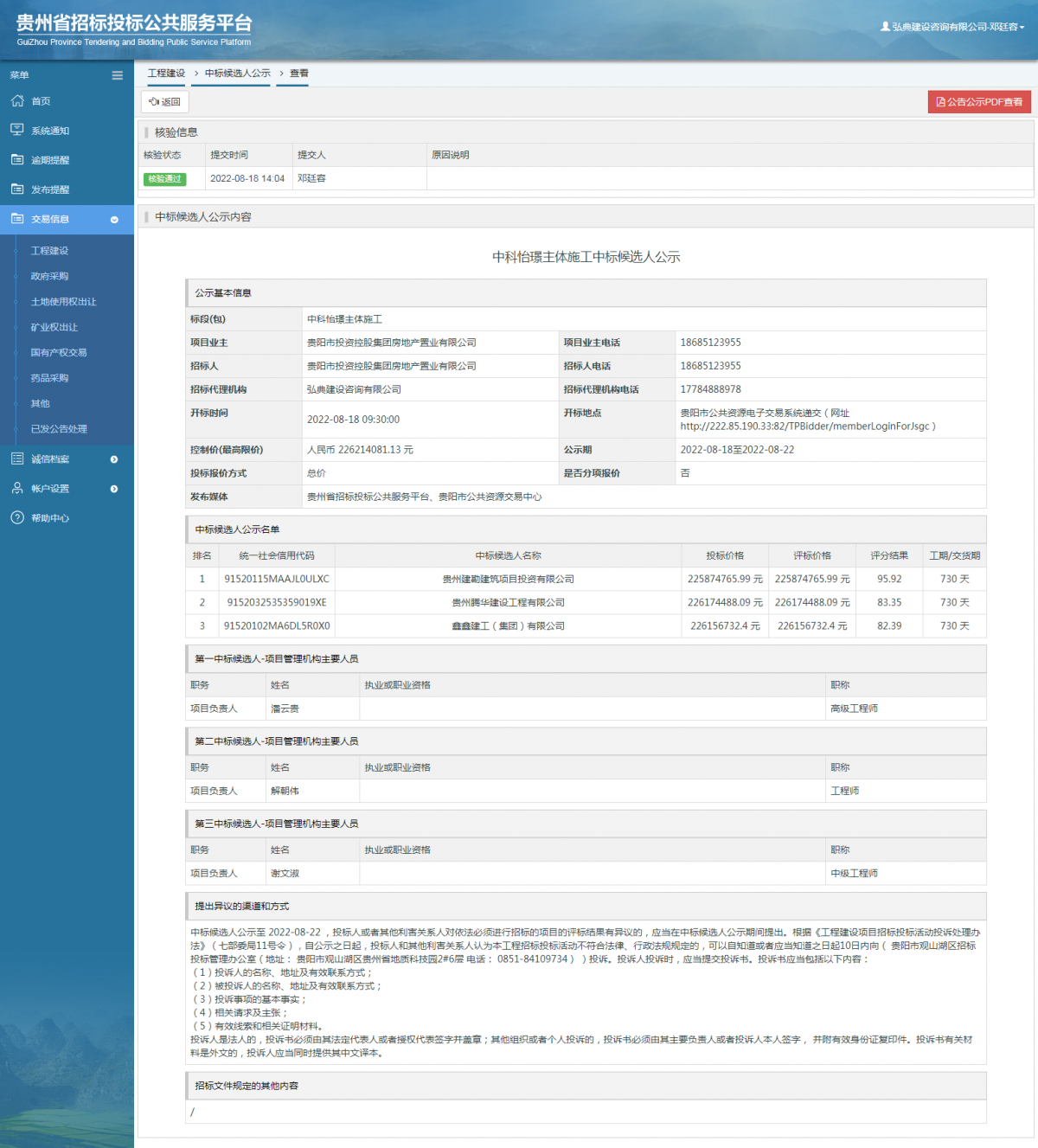Click the 投标价格 column header
This screenshot has height=1148, width=1038.
[725, 555]
